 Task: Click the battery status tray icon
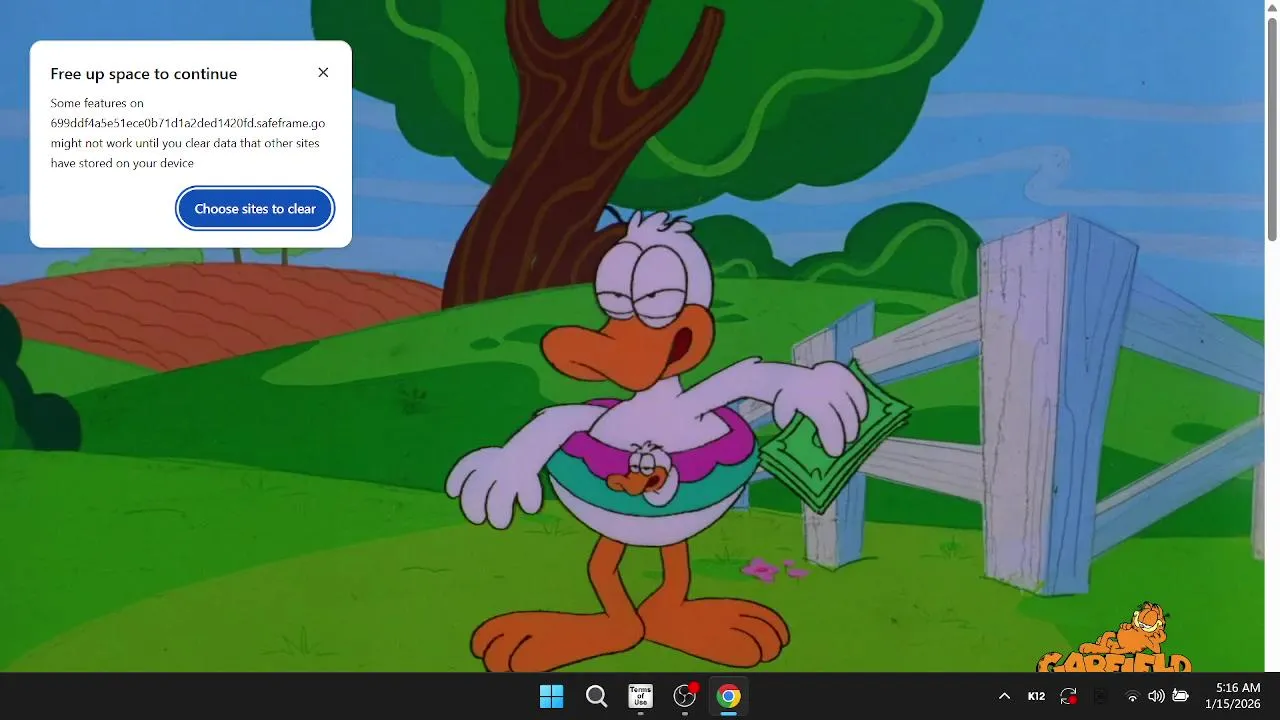1180,696
